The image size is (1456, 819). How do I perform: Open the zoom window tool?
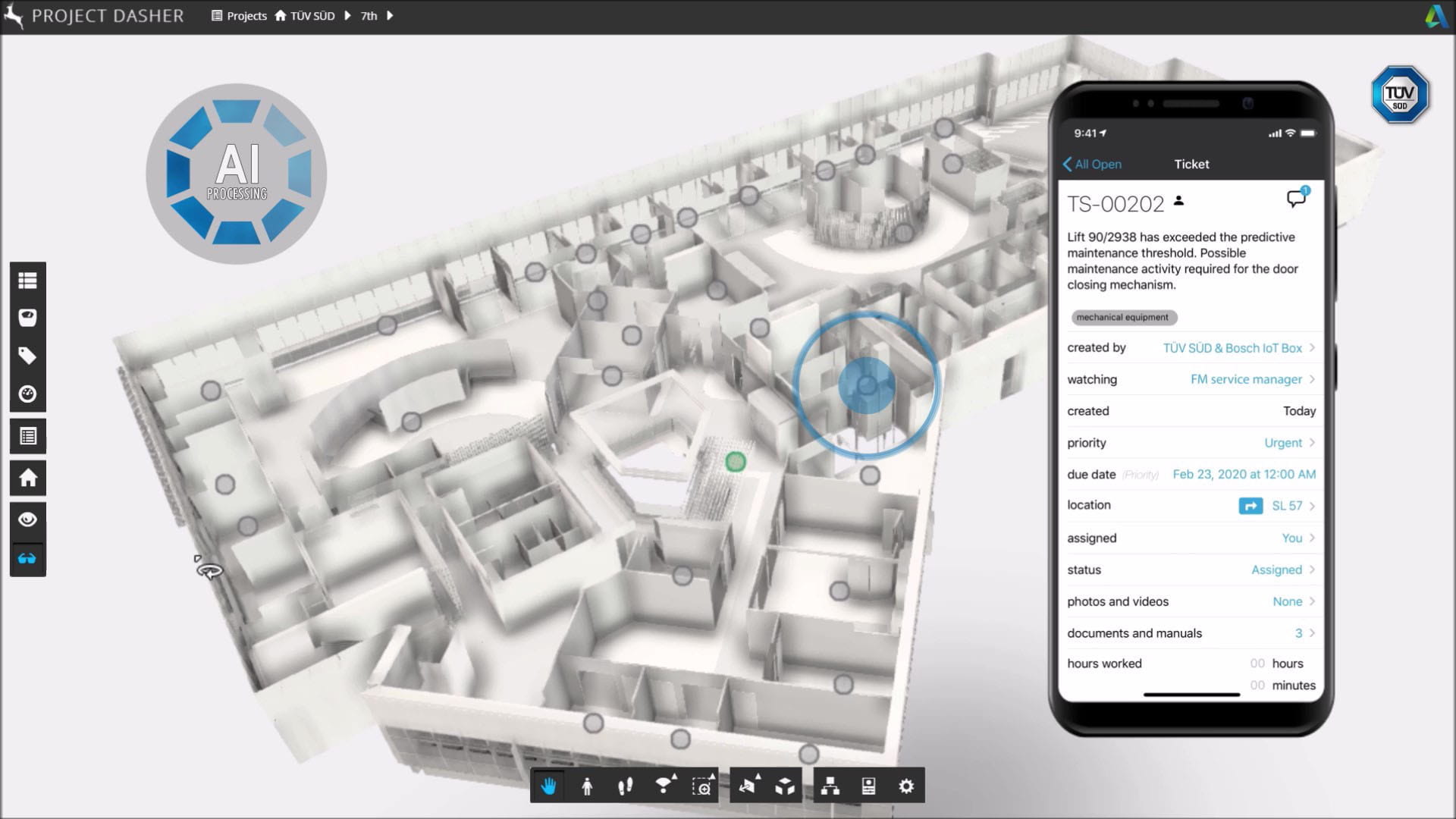point(702,786)
